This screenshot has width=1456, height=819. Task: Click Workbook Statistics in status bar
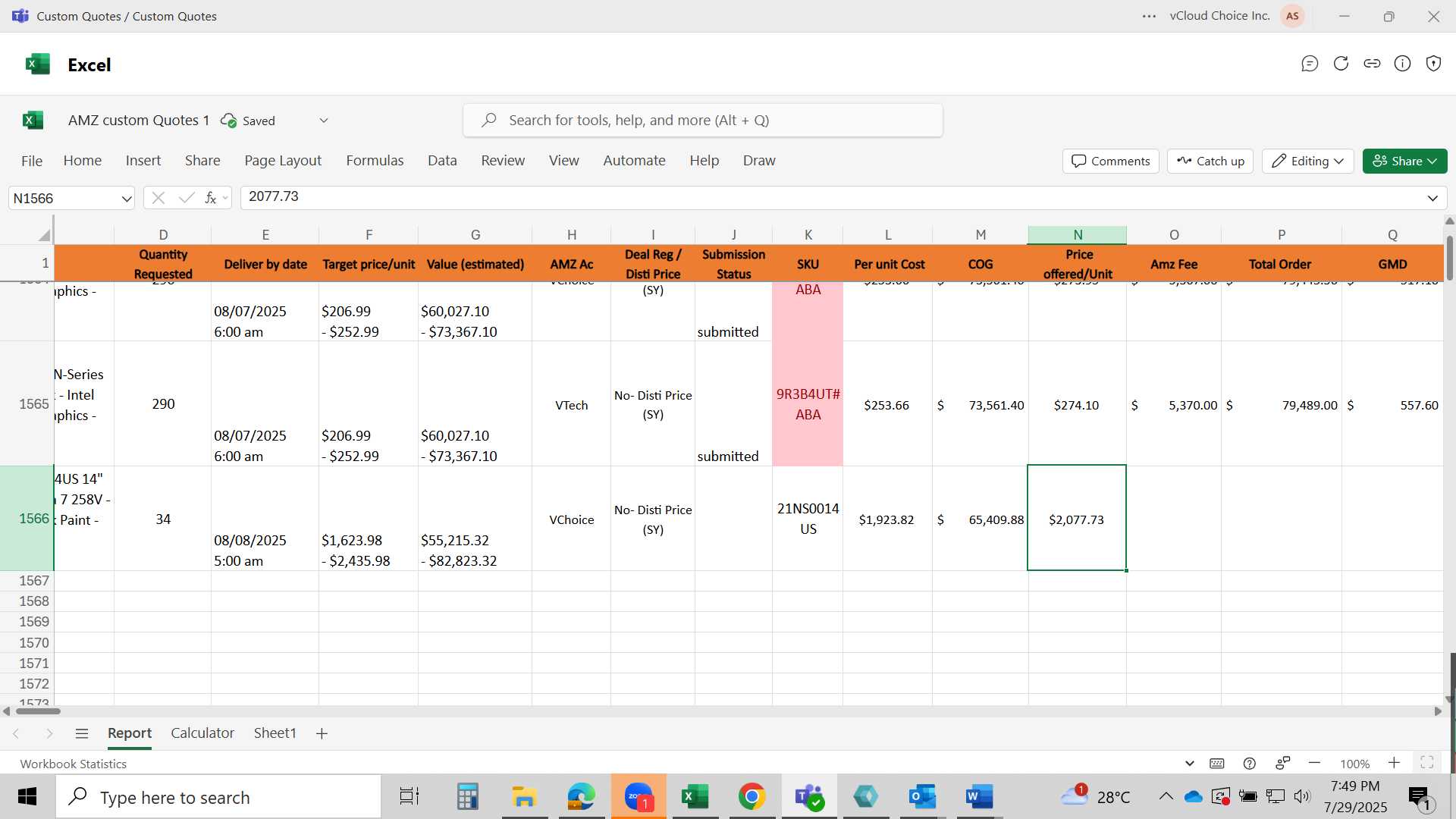(73, 764)
